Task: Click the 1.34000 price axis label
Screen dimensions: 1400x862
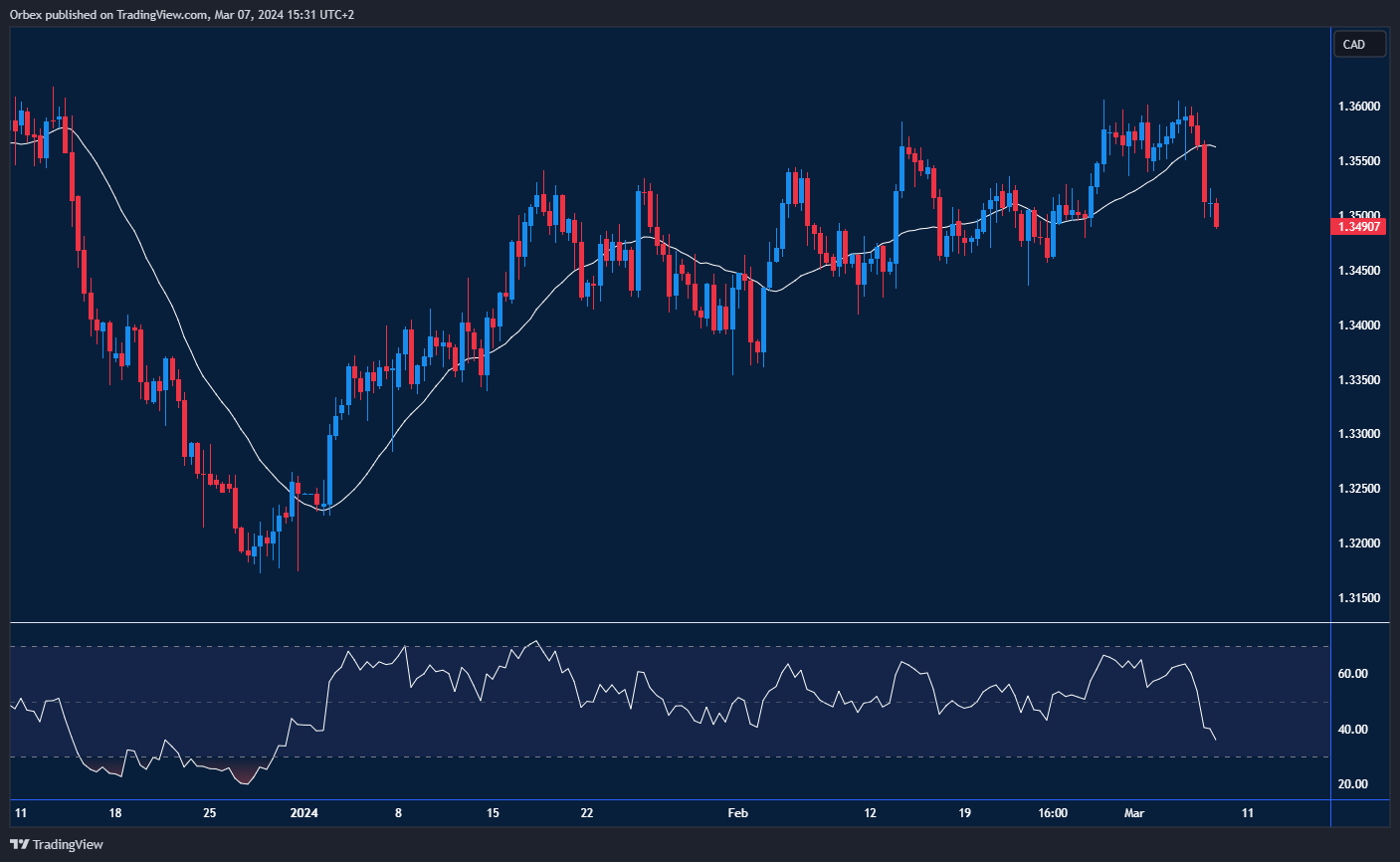Action: [x=1359, y=325]
